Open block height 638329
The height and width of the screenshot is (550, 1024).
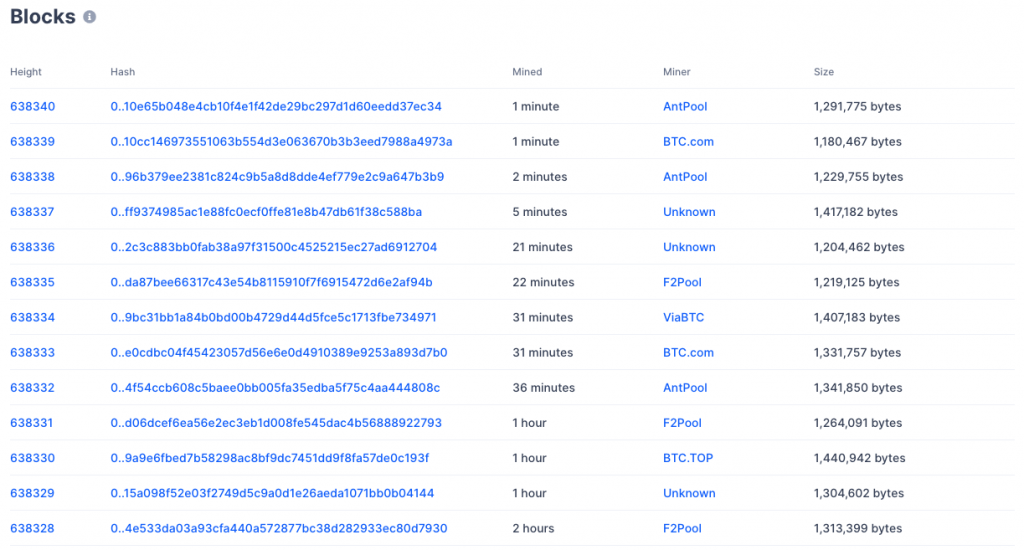[33, 494]
